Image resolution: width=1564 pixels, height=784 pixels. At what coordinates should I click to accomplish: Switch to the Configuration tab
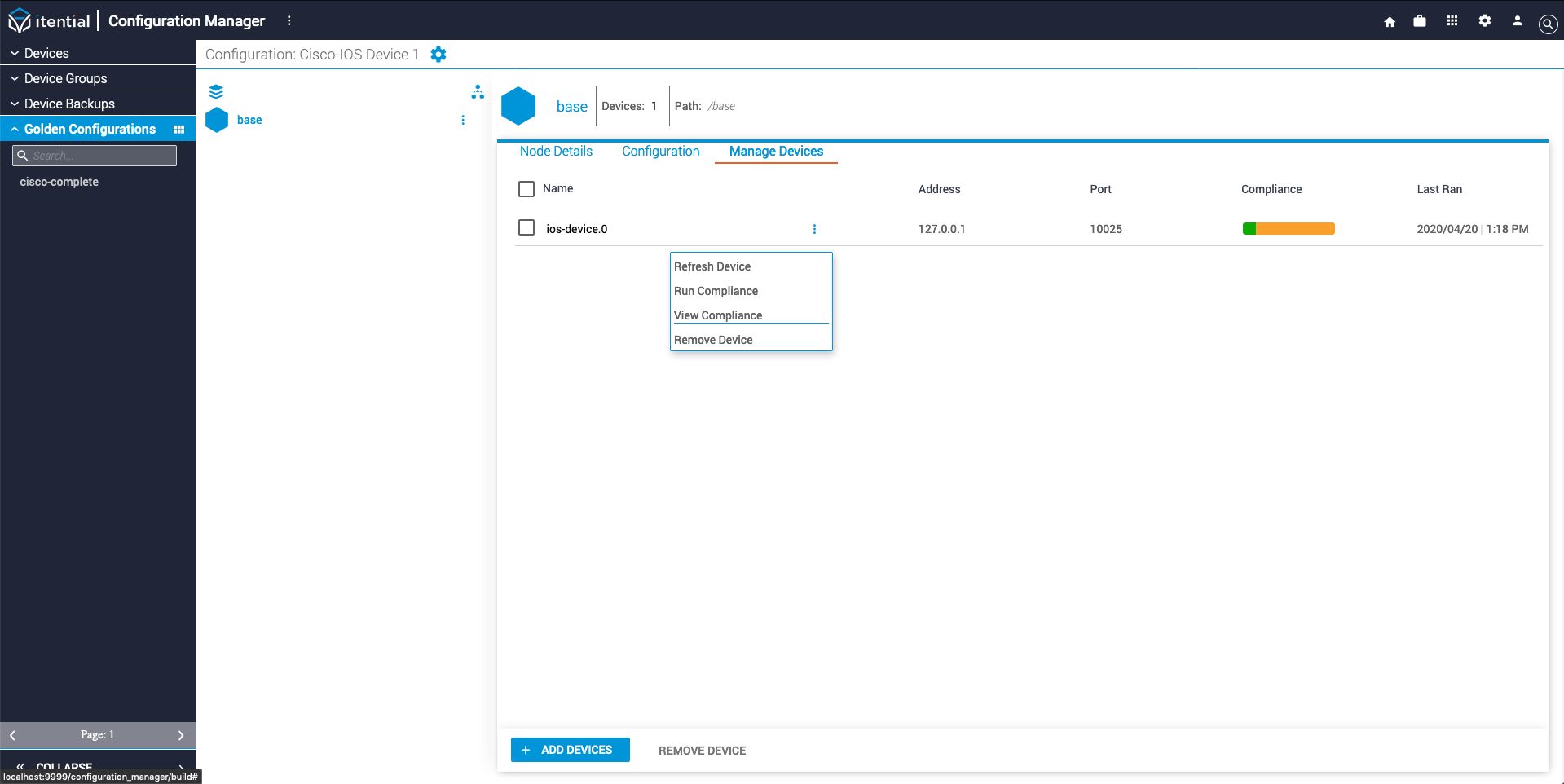click(x=660, y=152)
